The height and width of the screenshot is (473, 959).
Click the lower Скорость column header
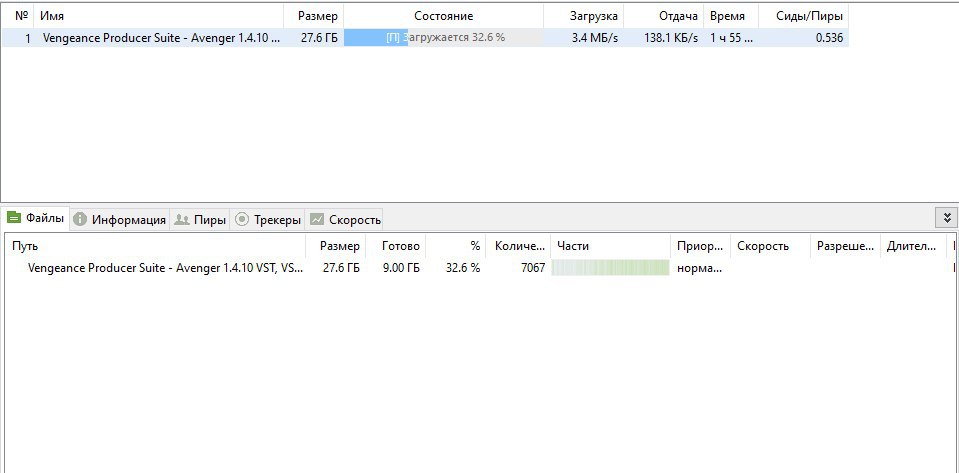coord(770,246)
